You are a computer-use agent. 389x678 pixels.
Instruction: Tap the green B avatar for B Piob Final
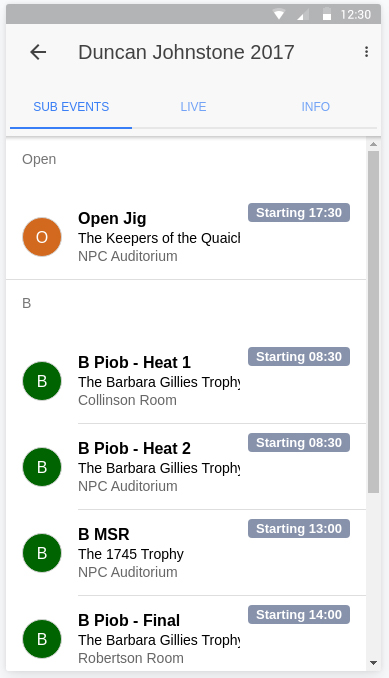tap(42, 639)
